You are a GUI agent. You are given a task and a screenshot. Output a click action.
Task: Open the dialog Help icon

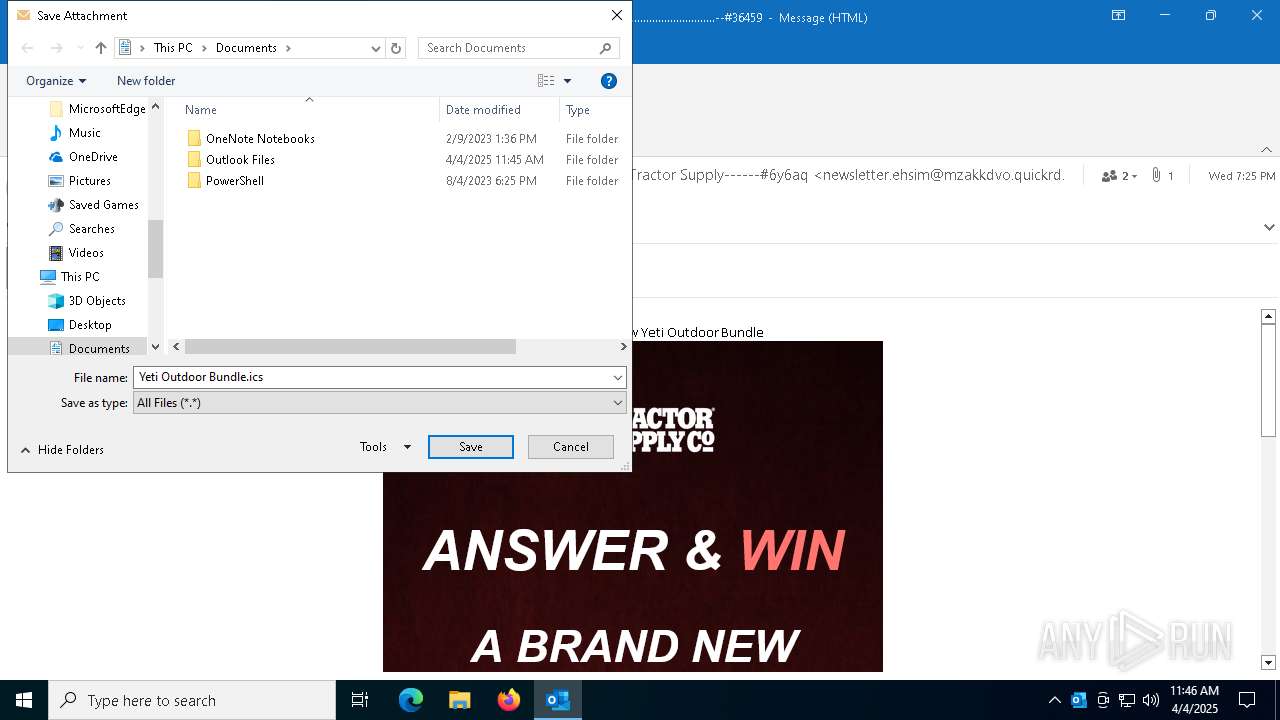[x=609, y=81]
